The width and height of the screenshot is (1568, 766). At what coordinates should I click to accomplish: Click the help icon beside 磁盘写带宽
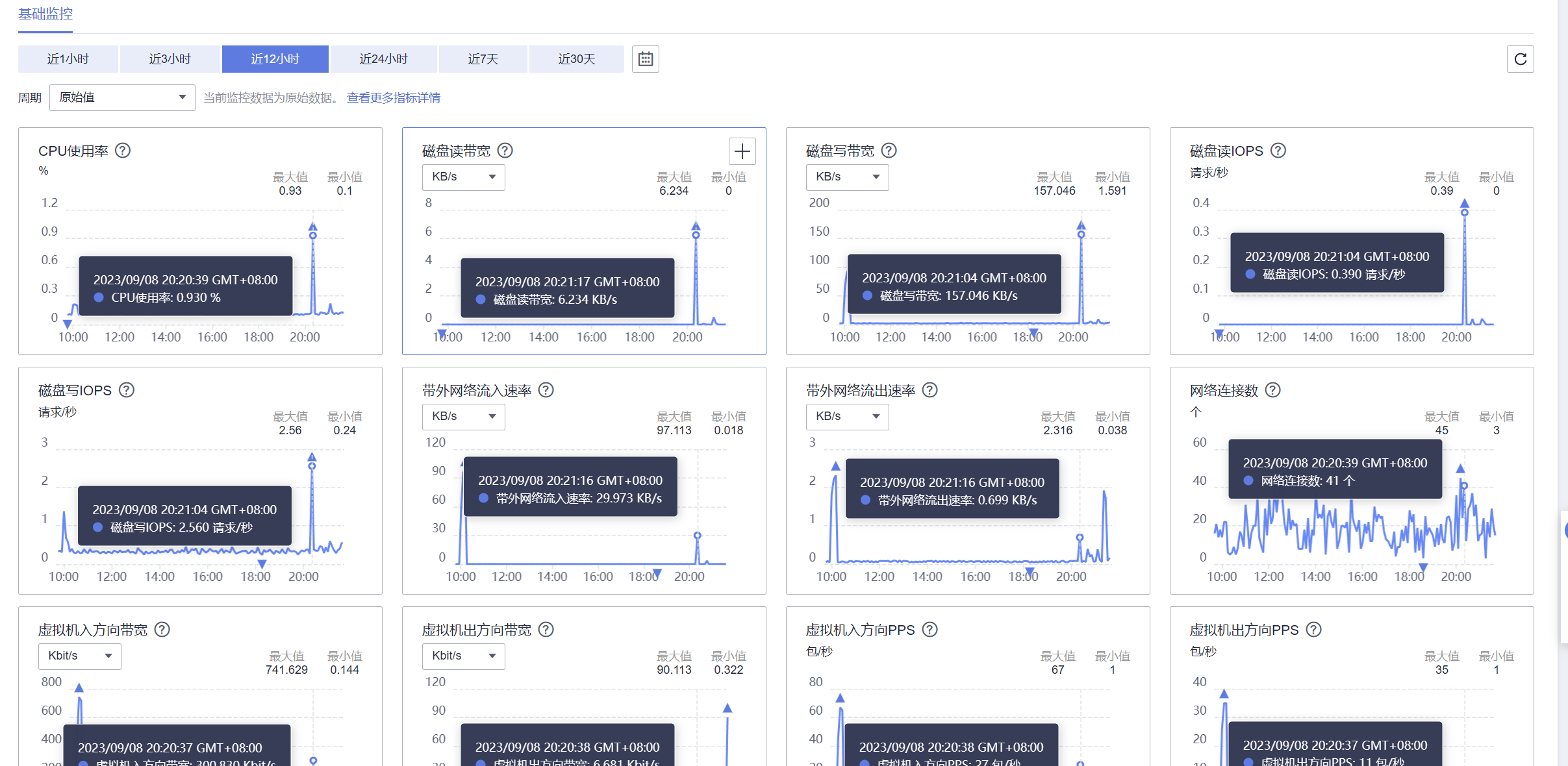pos(889,150)
